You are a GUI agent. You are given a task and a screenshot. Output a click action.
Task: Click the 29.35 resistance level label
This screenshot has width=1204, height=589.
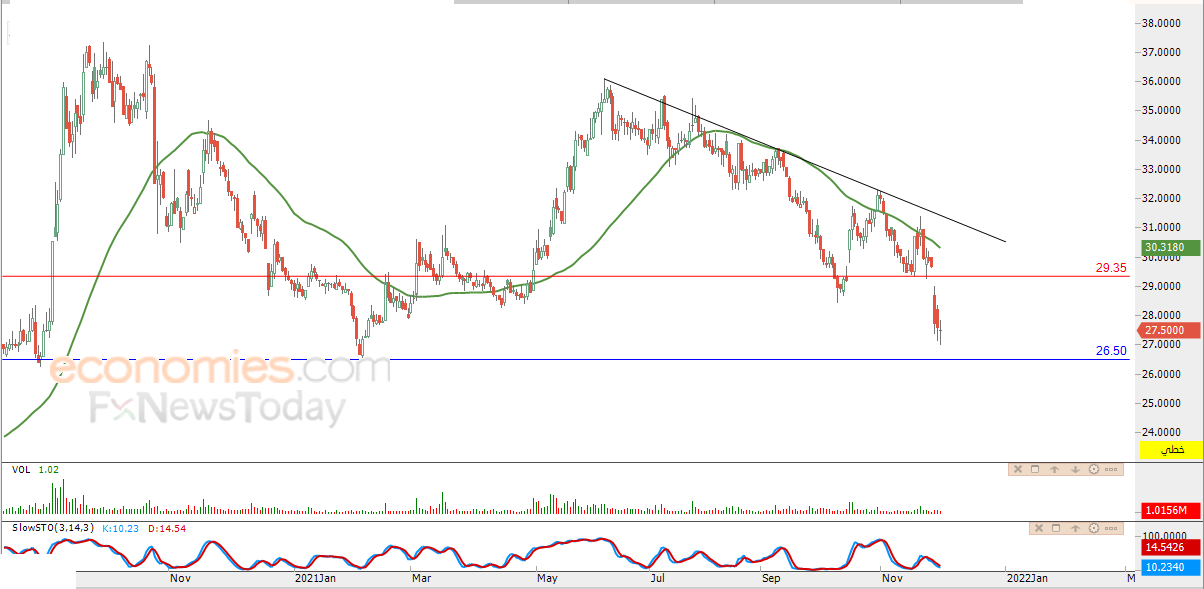point(1112,268)
